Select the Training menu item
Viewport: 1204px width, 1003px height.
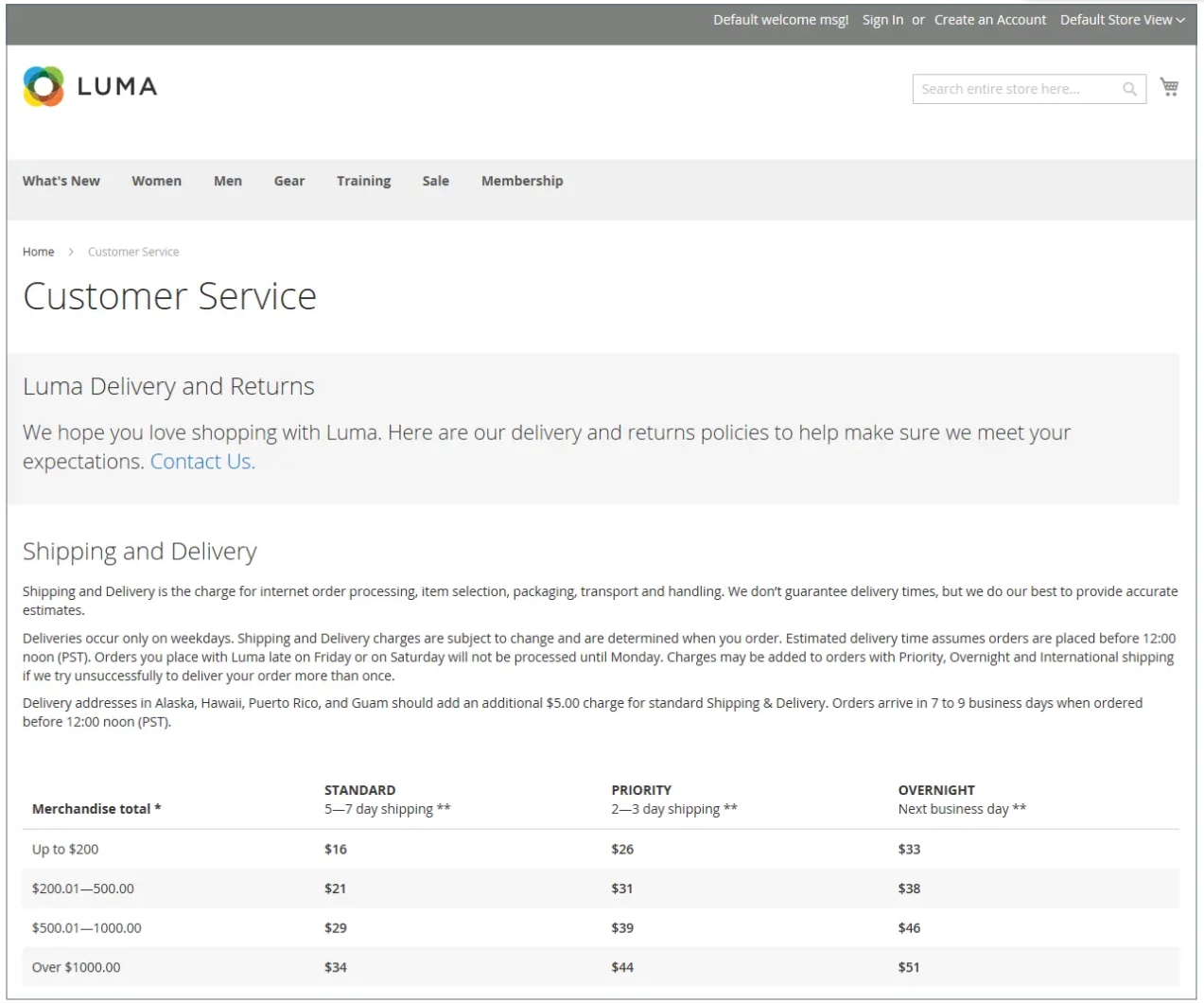click(363, 181)
